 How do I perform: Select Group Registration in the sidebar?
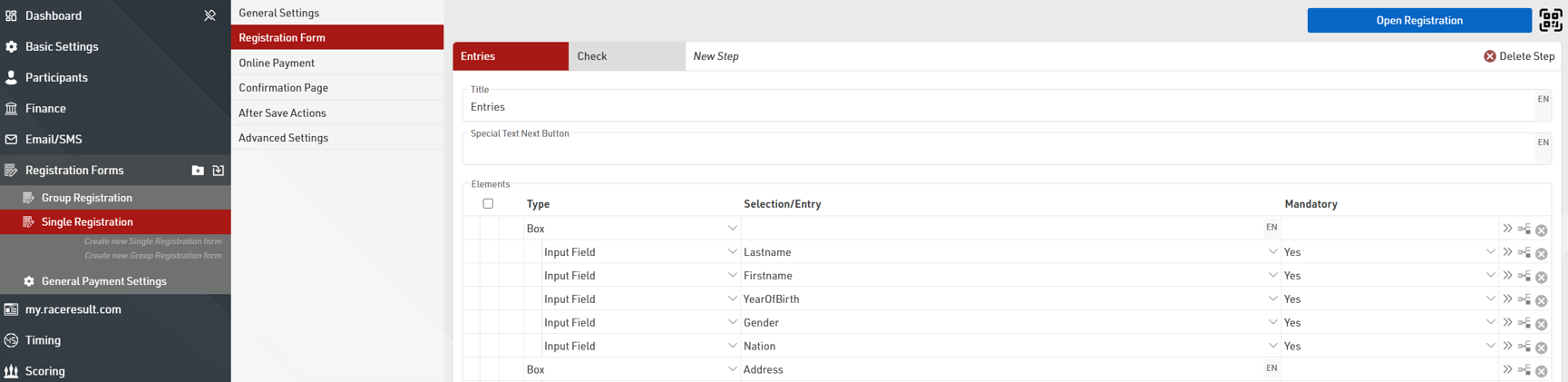click(87, 198)
